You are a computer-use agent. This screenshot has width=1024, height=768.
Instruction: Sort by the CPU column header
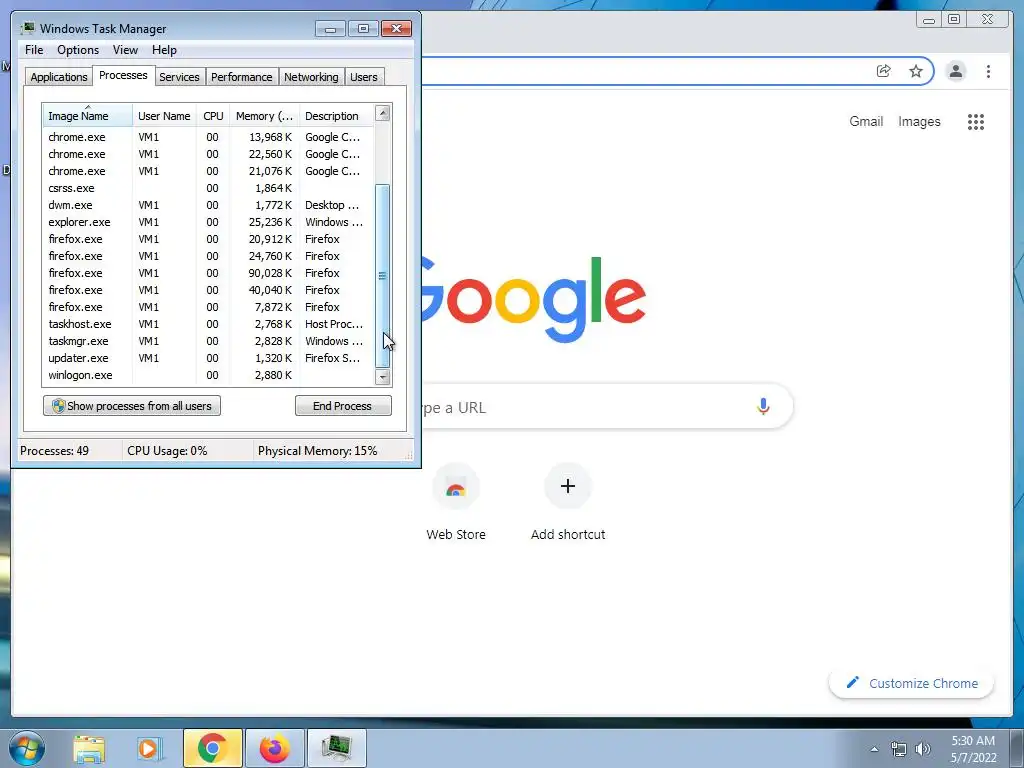point(213,116)
